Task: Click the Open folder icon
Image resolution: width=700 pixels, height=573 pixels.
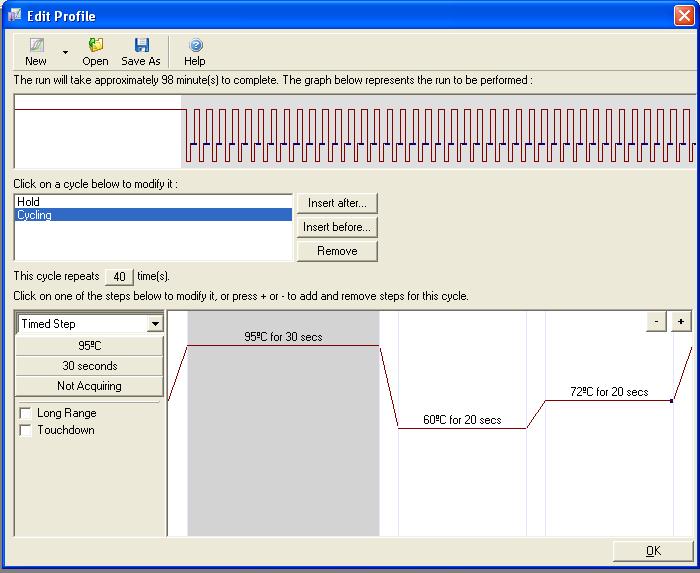Action: pyautogui.click(x=96, y=45)
